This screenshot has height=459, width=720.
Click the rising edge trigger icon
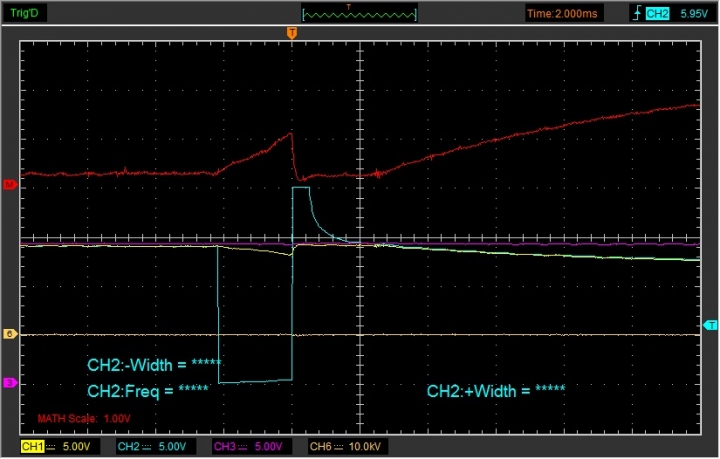click(x=637, y=14)
